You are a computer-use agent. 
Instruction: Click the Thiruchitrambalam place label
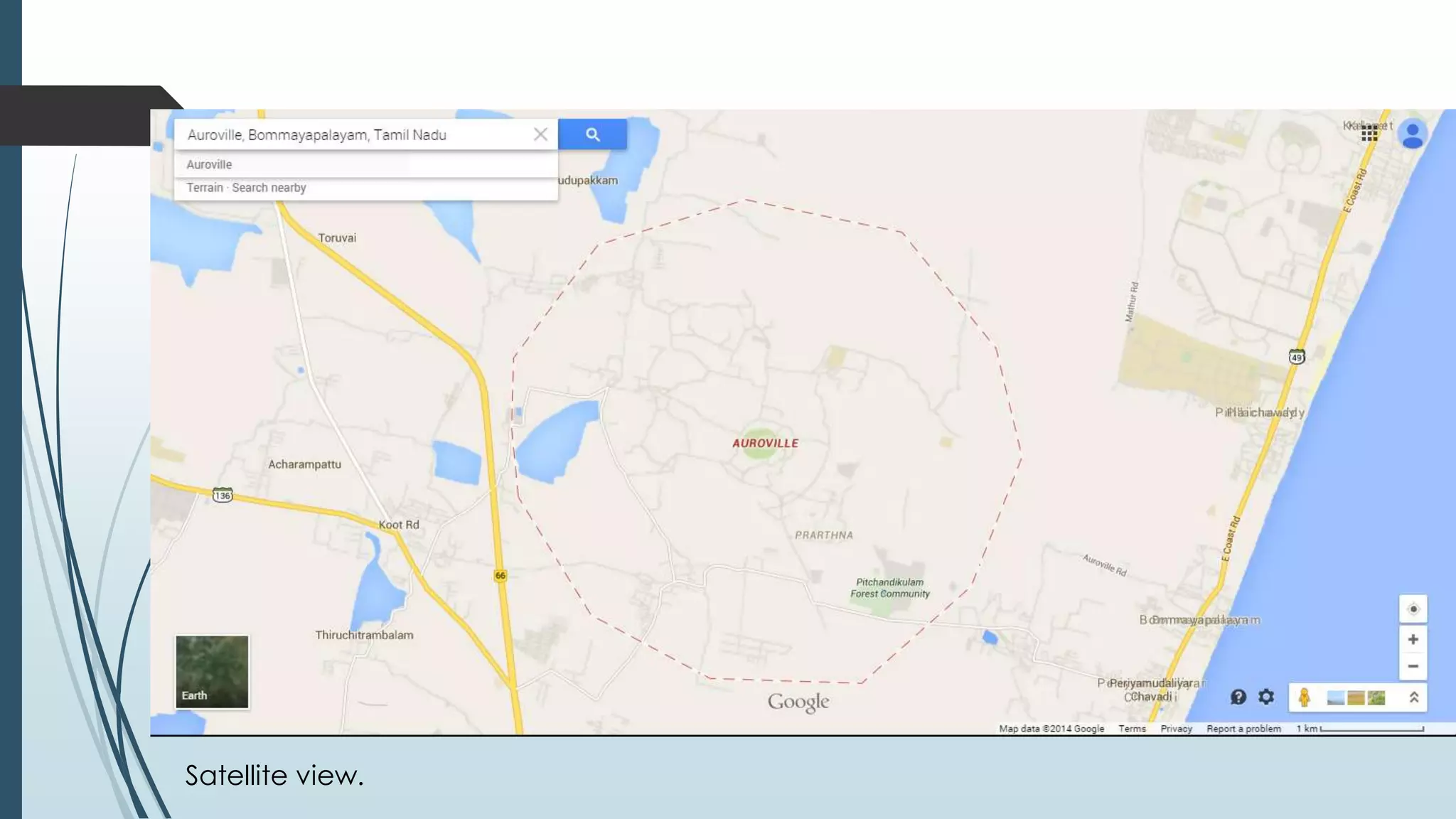pos(364,635)
